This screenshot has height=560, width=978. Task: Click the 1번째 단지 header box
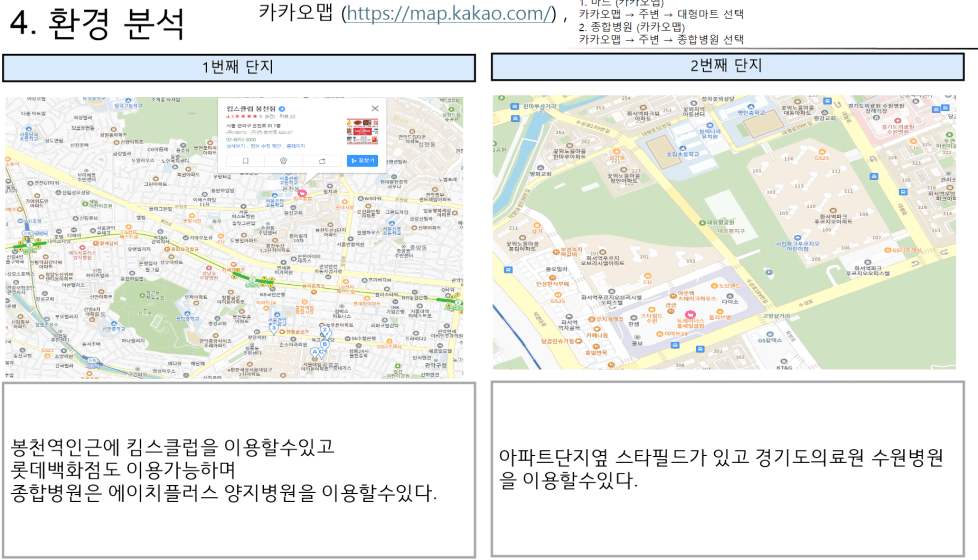coord(239,67)
